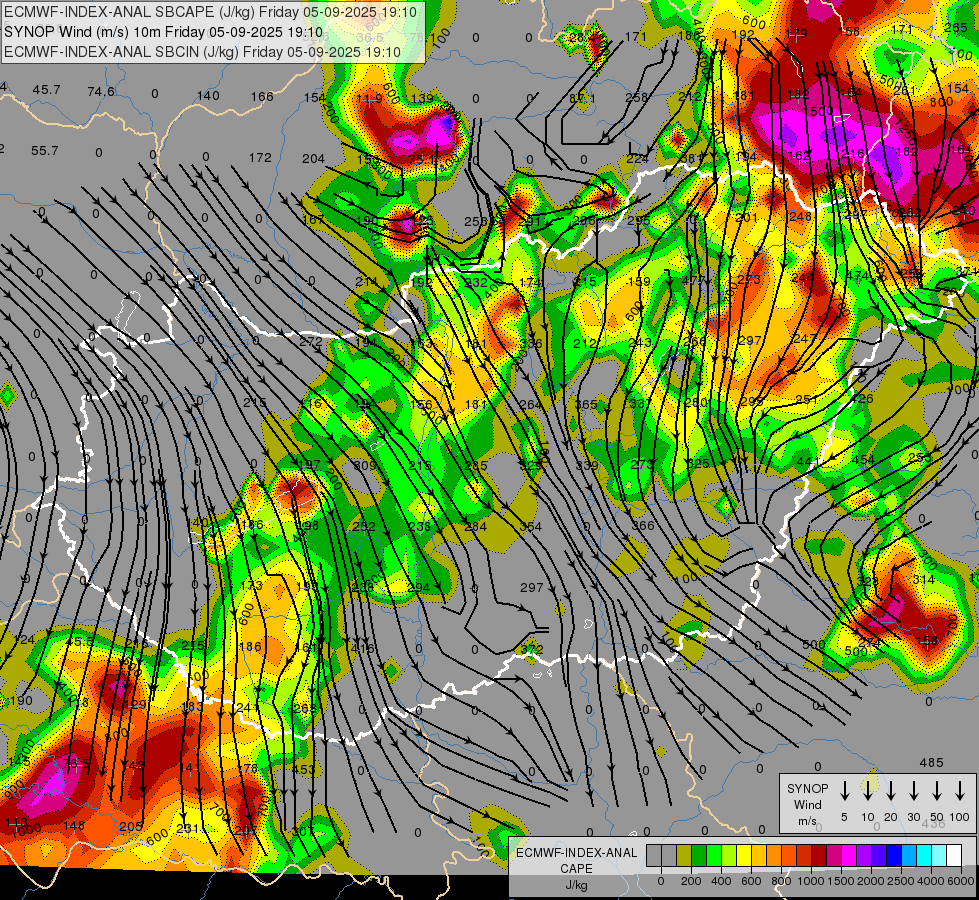Click the '800' tick label on colorbar
The height and width of the screenshot is (900, 979).
coord(781,881)
